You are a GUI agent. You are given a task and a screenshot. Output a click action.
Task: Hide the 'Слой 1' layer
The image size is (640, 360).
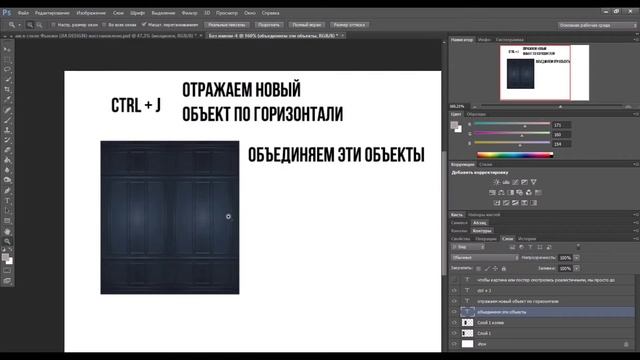pos(454,333)
